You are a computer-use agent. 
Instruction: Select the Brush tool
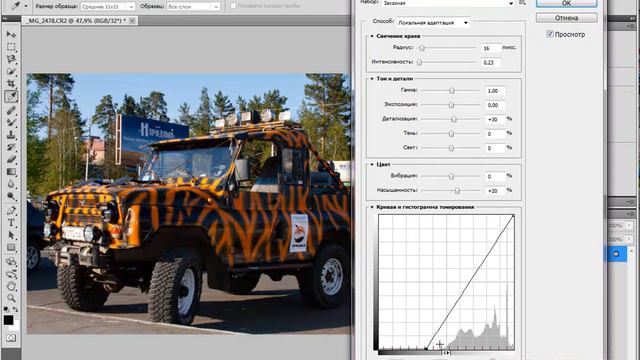coord(11,122)
